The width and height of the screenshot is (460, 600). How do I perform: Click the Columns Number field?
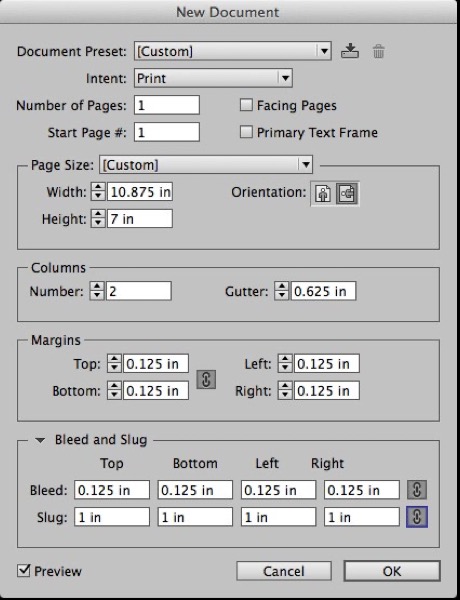139,291
